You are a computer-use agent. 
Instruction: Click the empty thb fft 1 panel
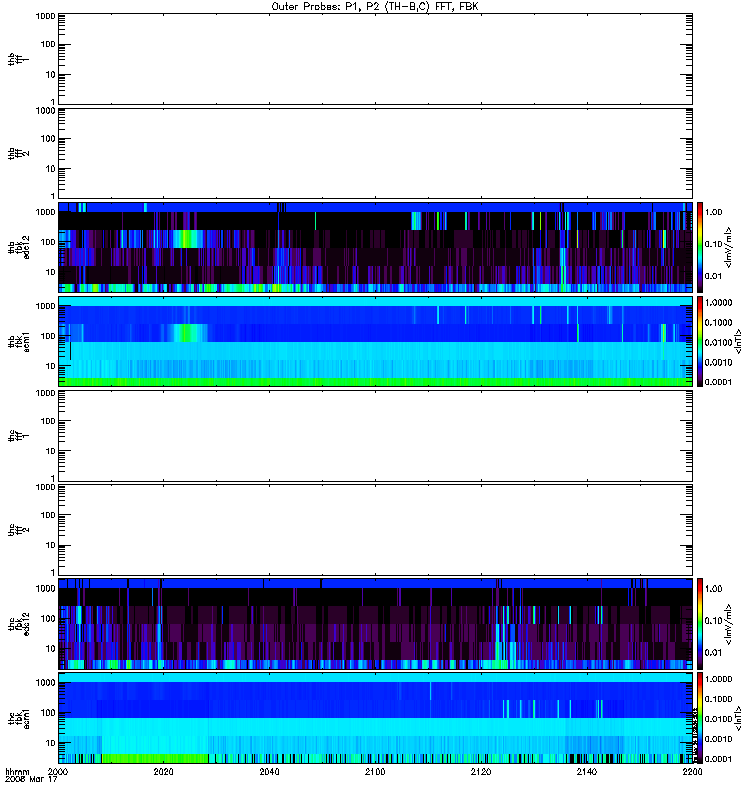pyautogui.click(x=375, y=59)
